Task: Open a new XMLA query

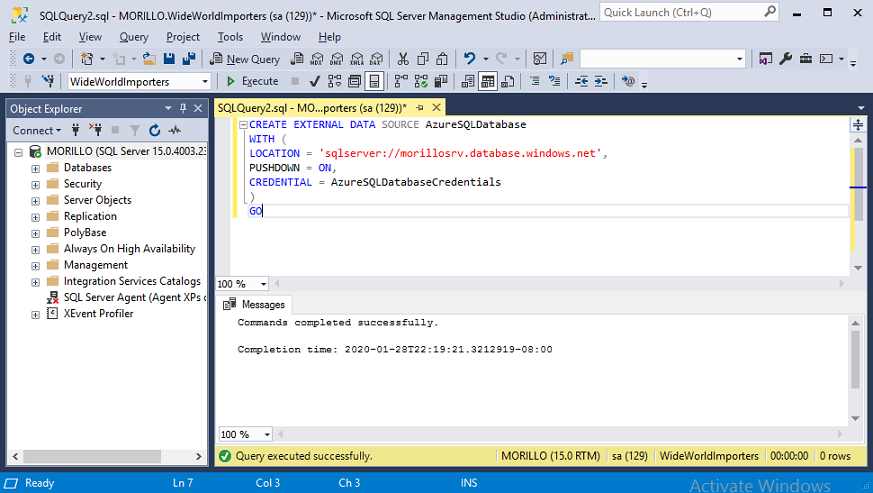Action: point(357,58)
